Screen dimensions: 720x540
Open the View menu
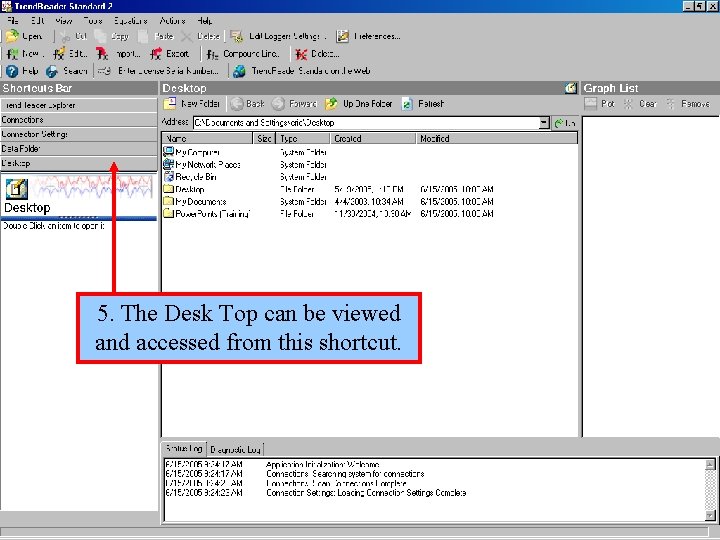64,21
